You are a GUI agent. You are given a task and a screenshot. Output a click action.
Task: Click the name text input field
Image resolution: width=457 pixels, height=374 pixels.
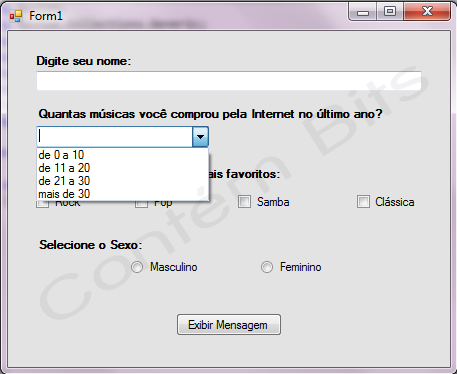229,81
